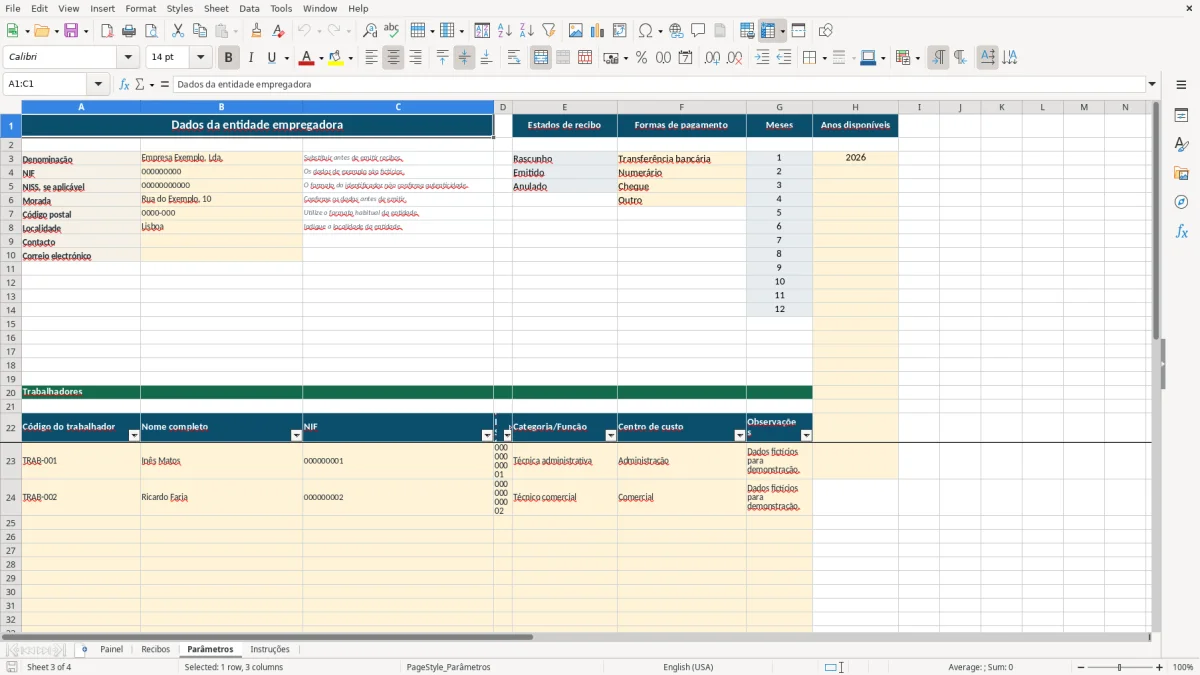Open Find and Replace tool

370,31
